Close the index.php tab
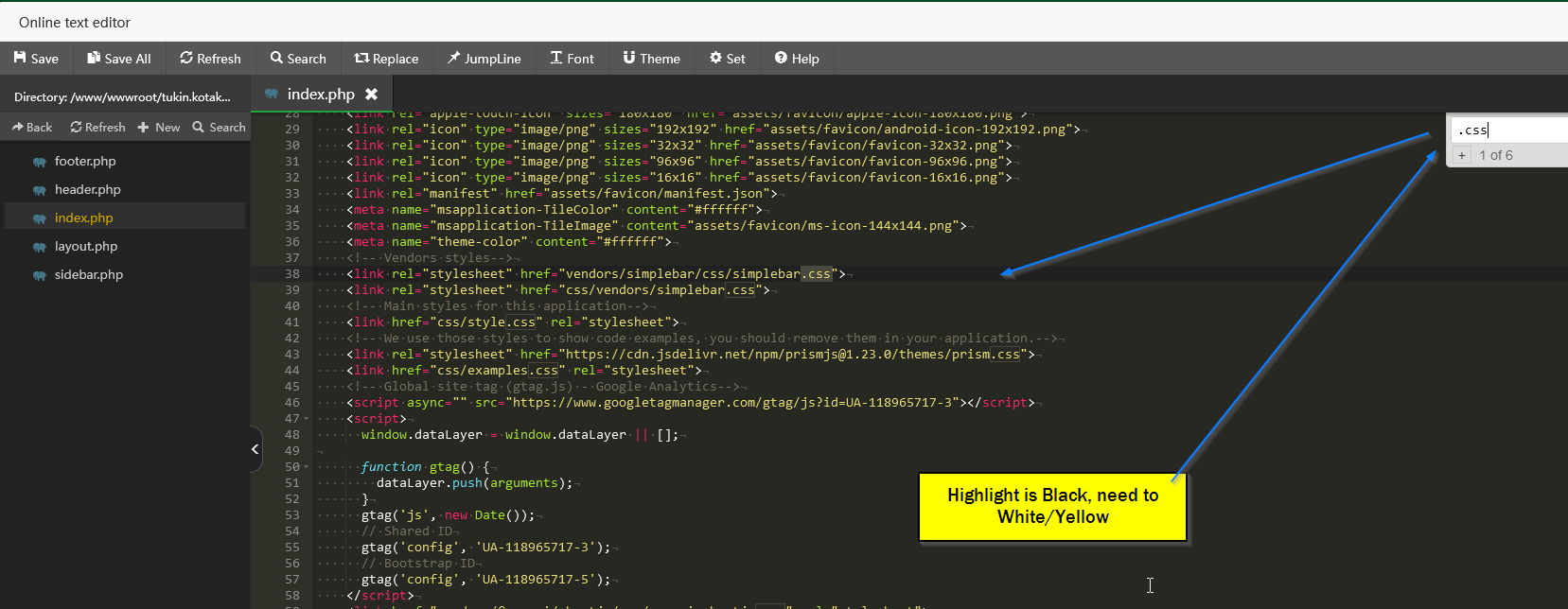This screenshot has width=1568, height=609. [x=372, y=95]
